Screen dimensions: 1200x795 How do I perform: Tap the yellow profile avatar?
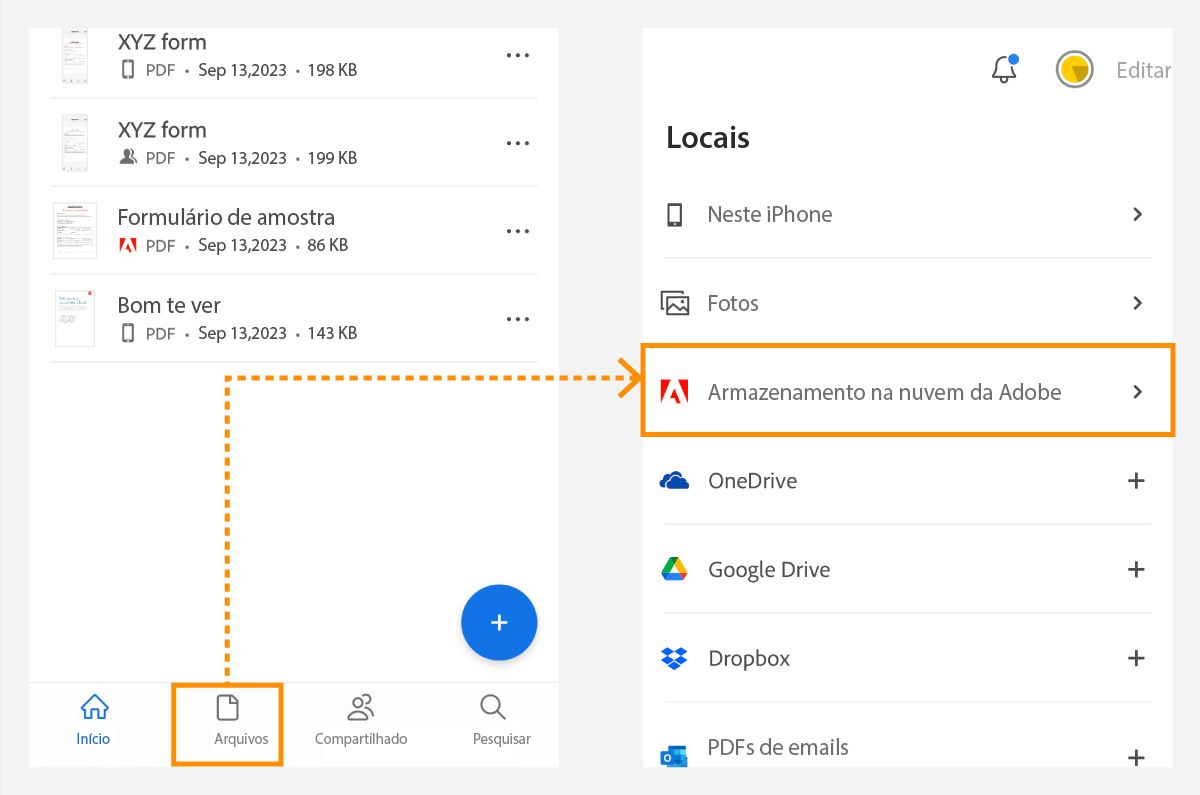pyautogui.click(x=1074, y=70)
